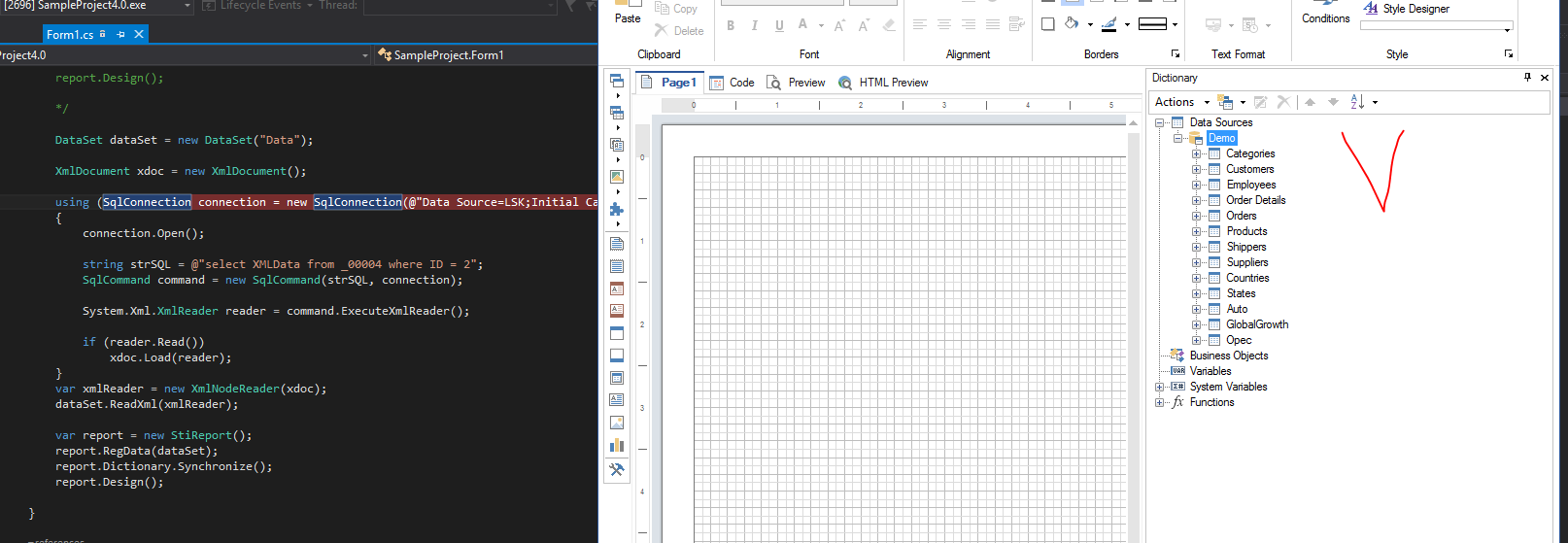Click the move up arrow in Dictionary toolbar
Image resolution: width=1568 pixels, height=543 pixels.
coord(1310,102)
